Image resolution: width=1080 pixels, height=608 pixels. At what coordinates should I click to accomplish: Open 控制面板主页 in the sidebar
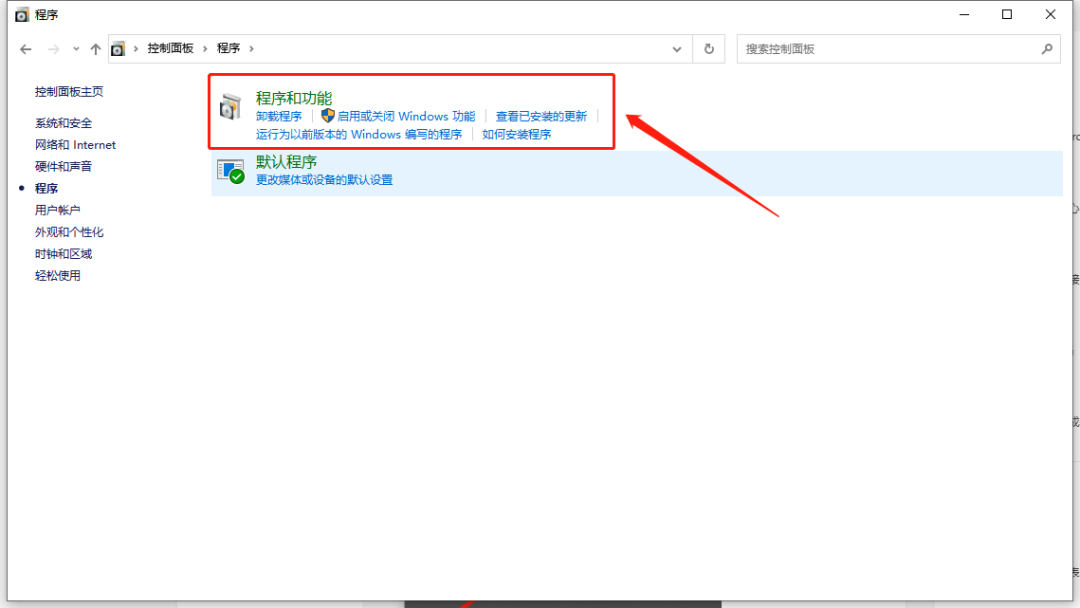coord(69,92)
